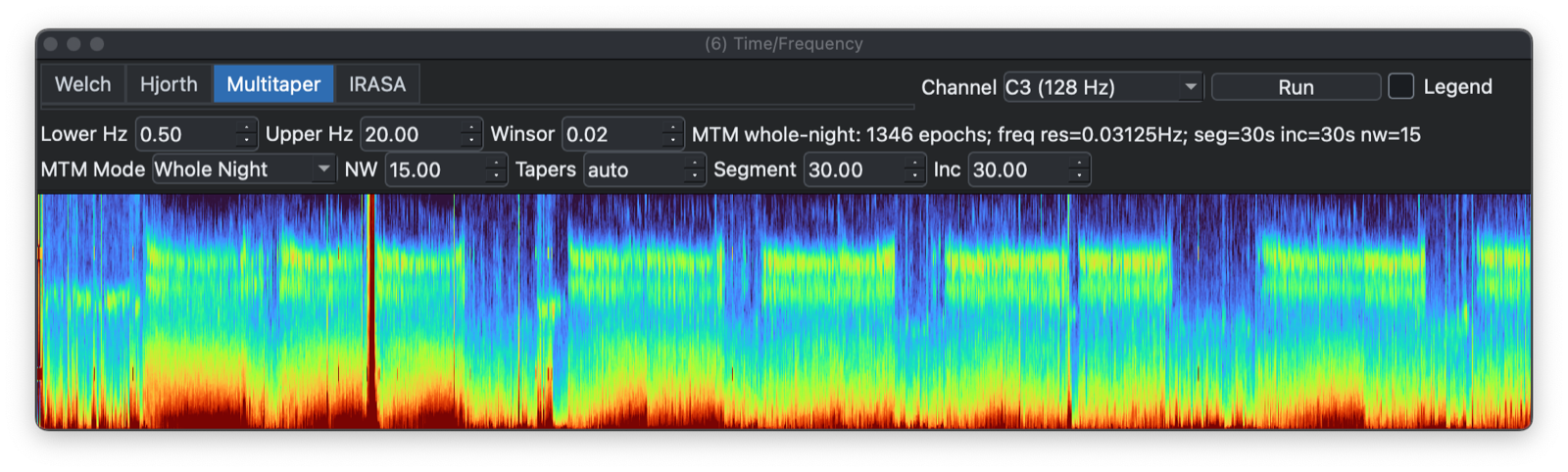Minimize the Time/Frequency window
The image size is (1568, 472).
pyautogui.click(x=73, y=44)
